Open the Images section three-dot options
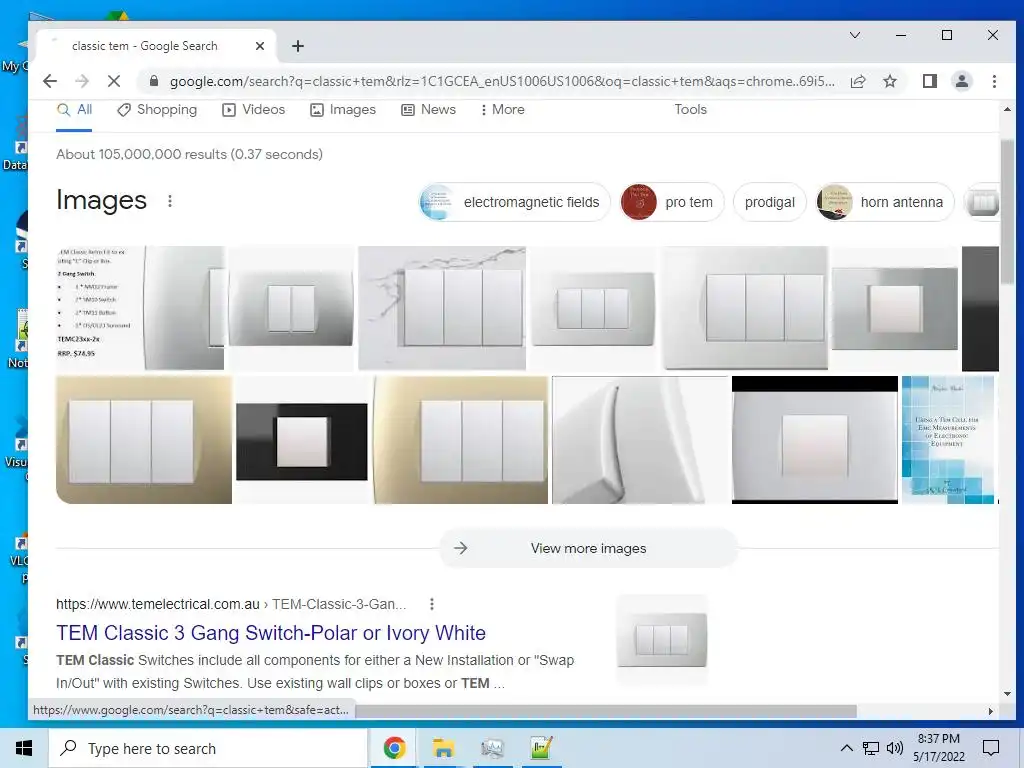This screenshot has width=1024, height=768. click(x=170, y=201)
